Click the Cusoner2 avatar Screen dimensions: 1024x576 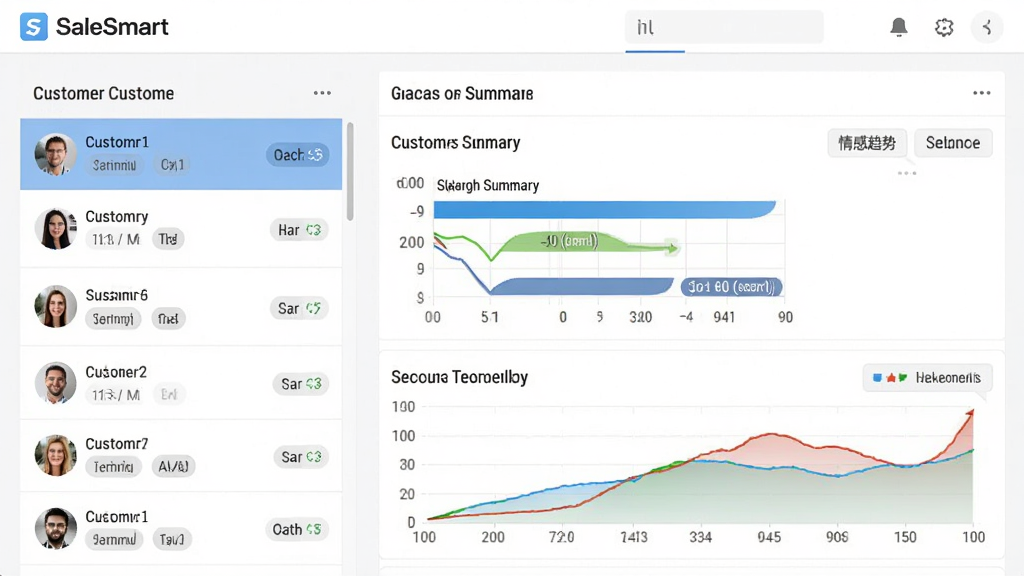tap(56, 383)
